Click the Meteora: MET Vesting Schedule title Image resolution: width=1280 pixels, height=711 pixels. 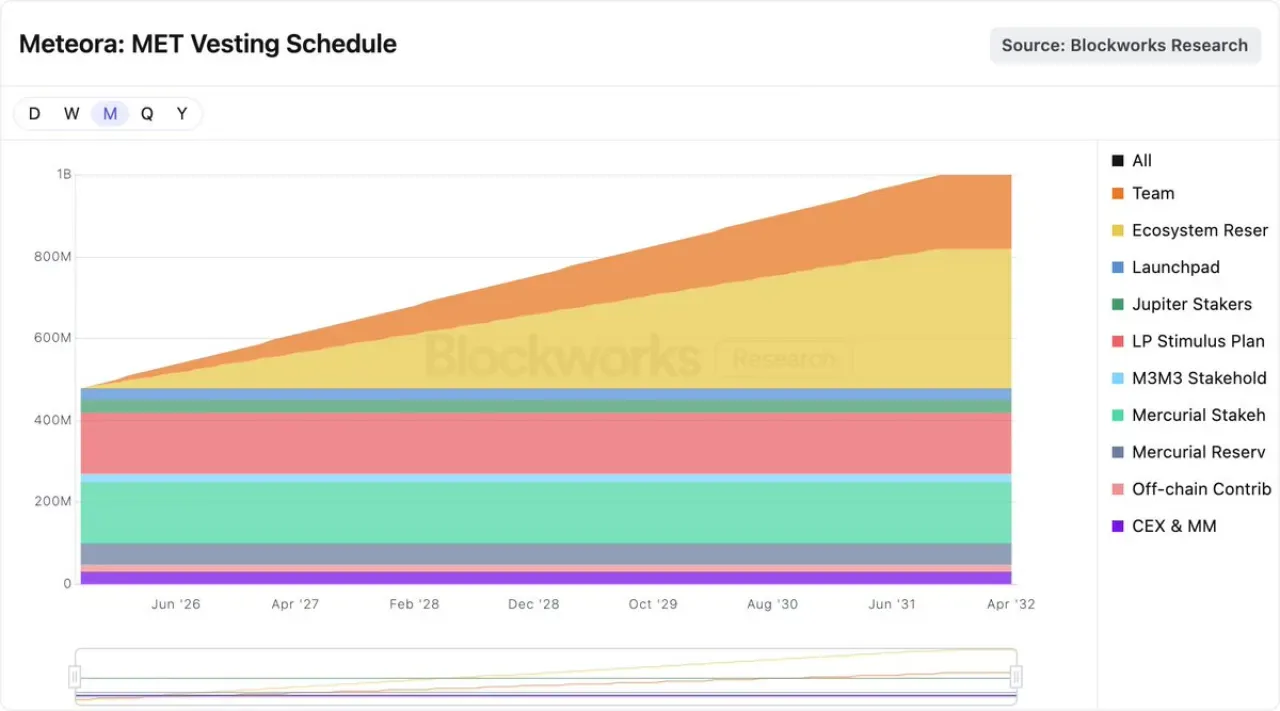(208, 44)
